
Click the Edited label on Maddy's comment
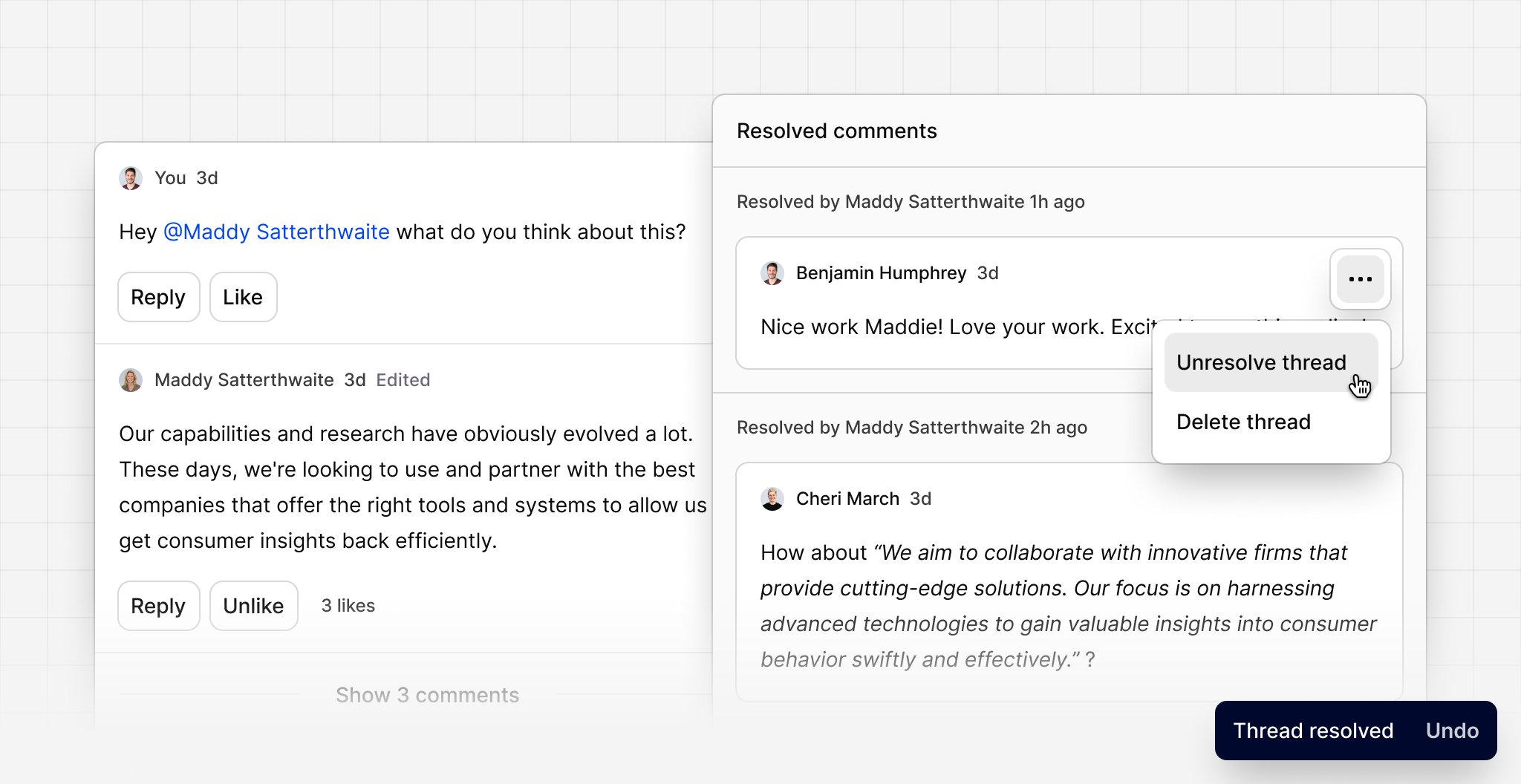[403, 379]
